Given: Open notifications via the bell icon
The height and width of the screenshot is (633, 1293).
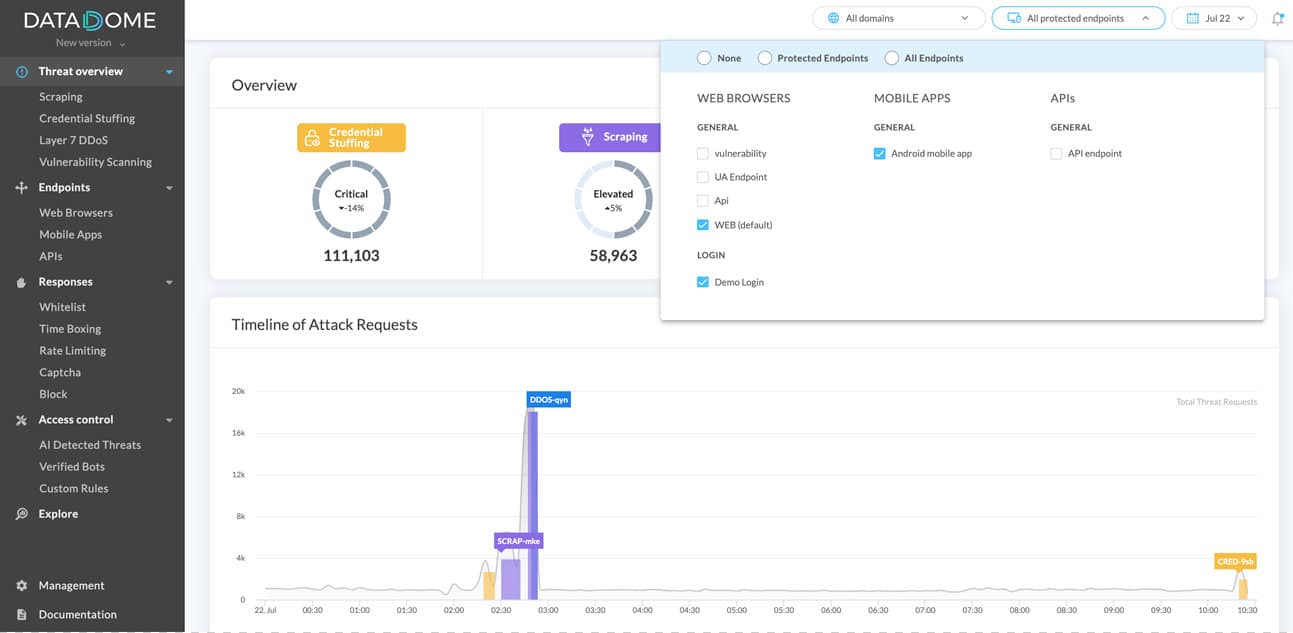Looking at the screenshot, I should click(x=1277, y=18).
